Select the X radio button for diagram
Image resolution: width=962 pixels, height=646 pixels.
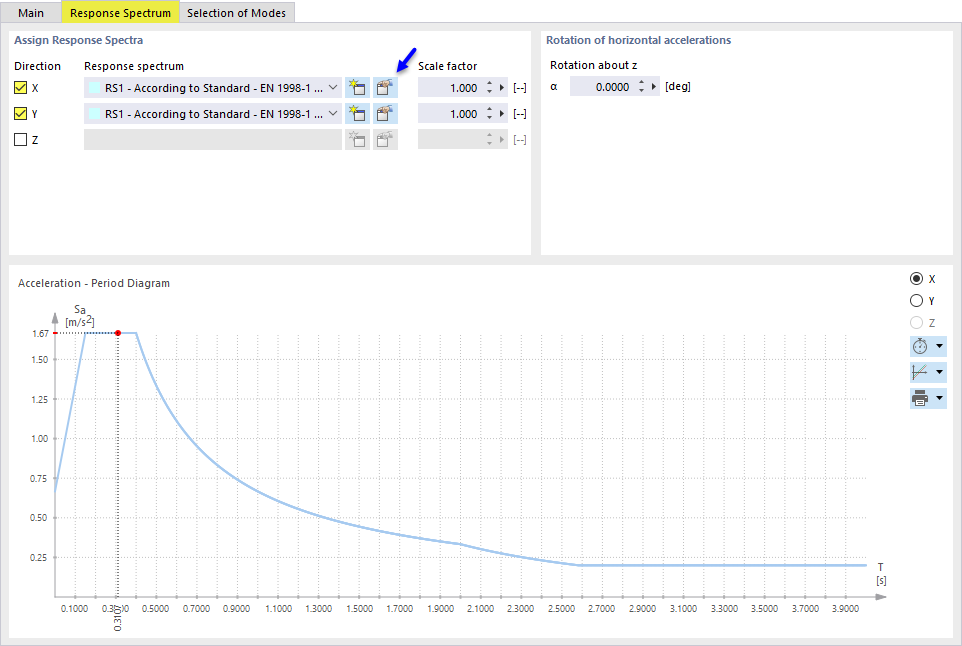(x=916, y=279)
